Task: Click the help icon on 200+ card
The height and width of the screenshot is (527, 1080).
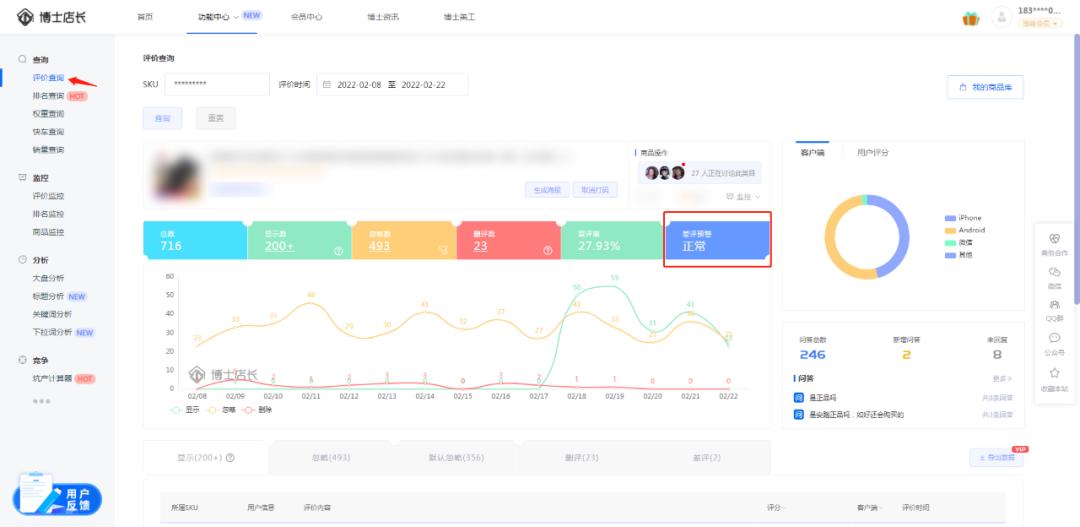Action: point(338,251)
